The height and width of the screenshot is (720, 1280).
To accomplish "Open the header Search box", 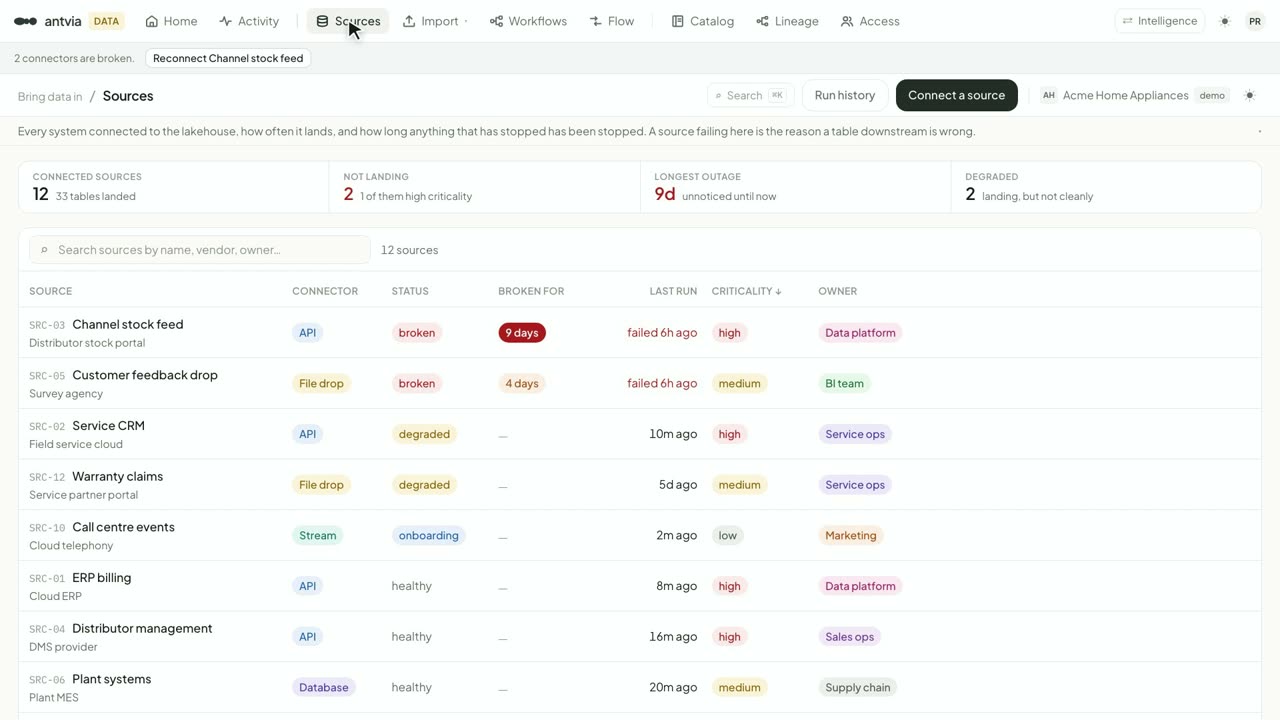I will [x=750, y=96].
